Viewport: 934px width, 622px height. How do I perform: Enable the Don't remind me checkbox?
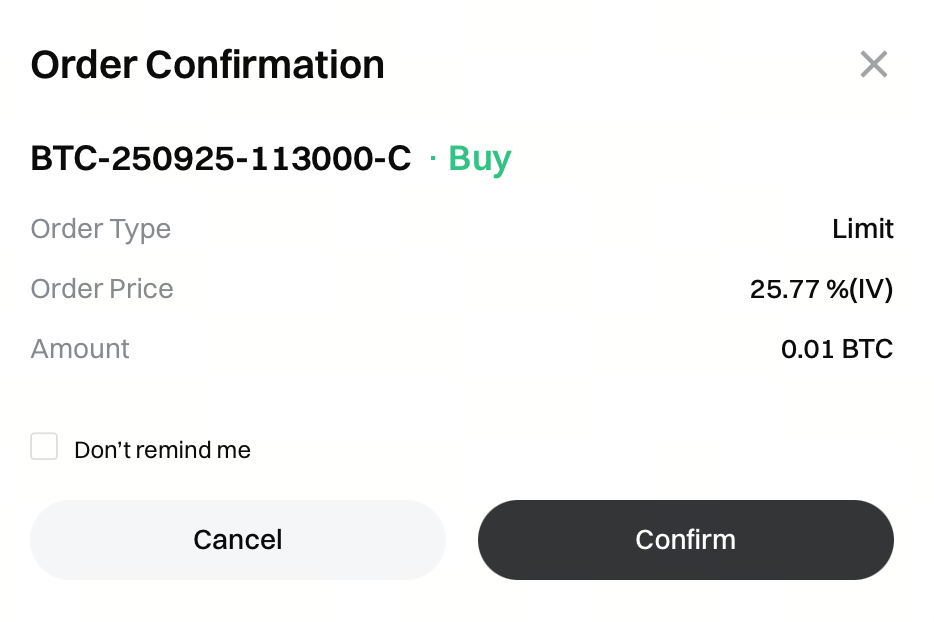click(x=44, y=447)
